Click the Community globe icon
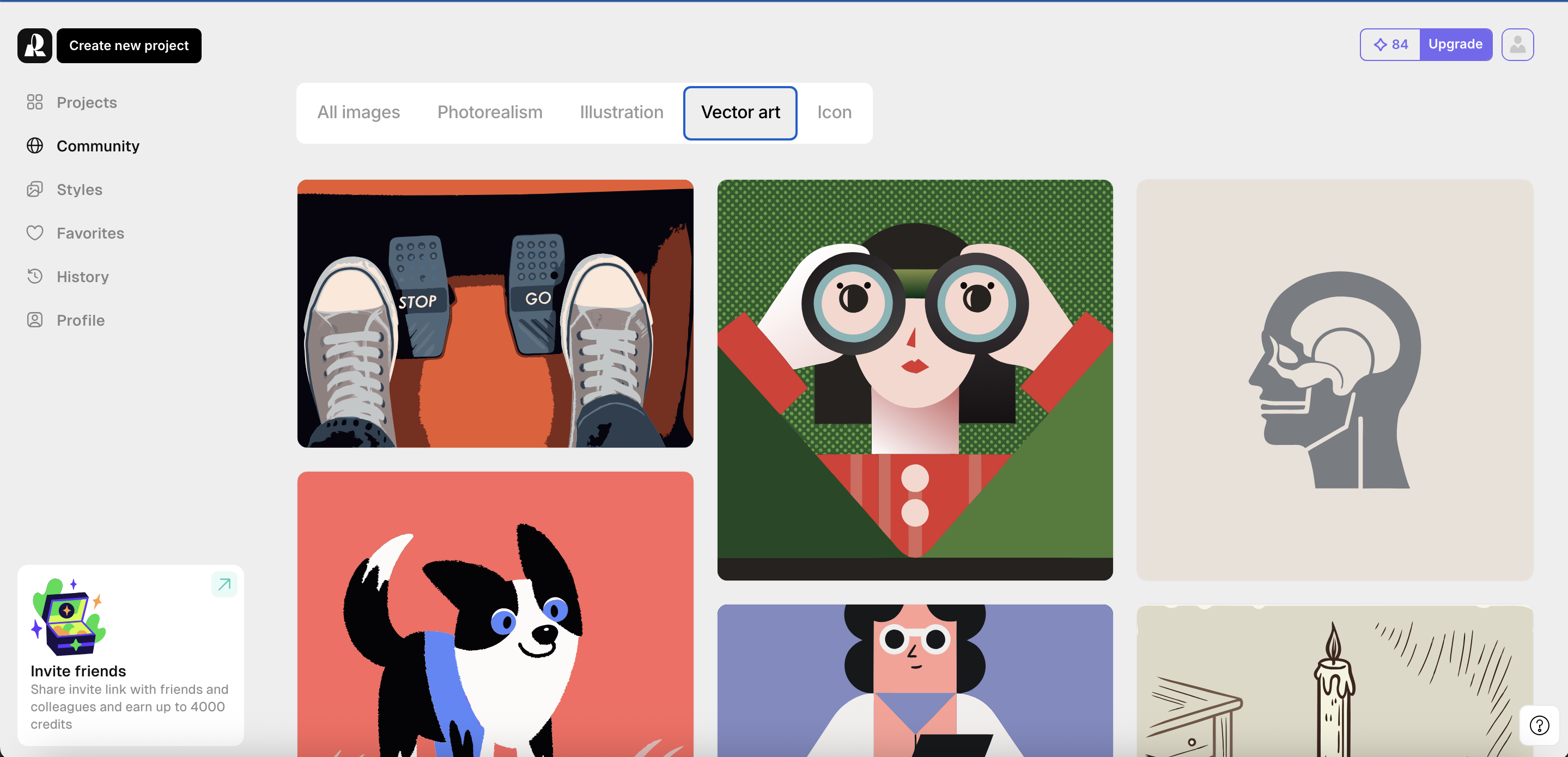 point(35,146)
